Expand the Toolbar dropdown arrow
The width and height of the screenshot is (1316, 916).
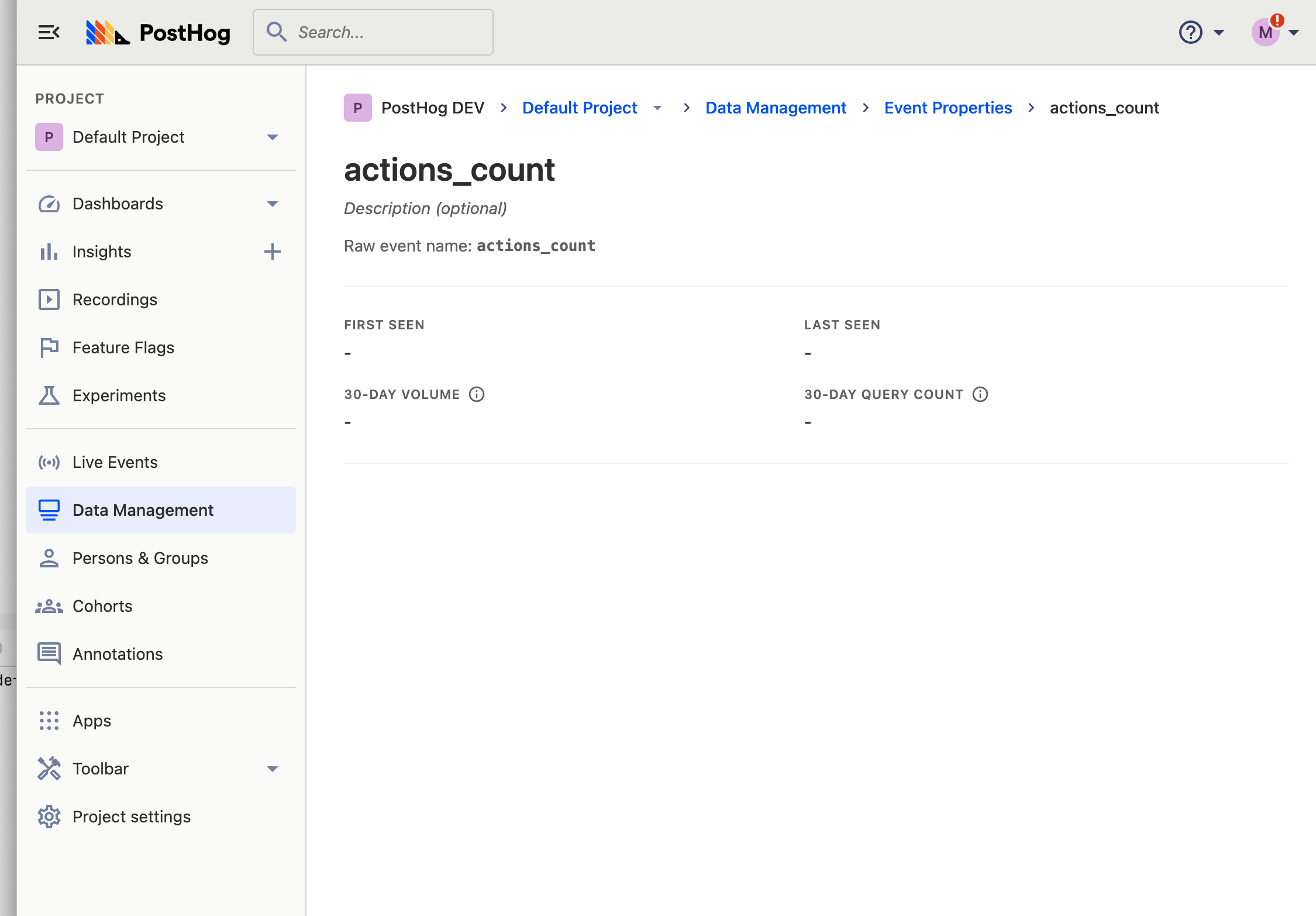(272, 769)
